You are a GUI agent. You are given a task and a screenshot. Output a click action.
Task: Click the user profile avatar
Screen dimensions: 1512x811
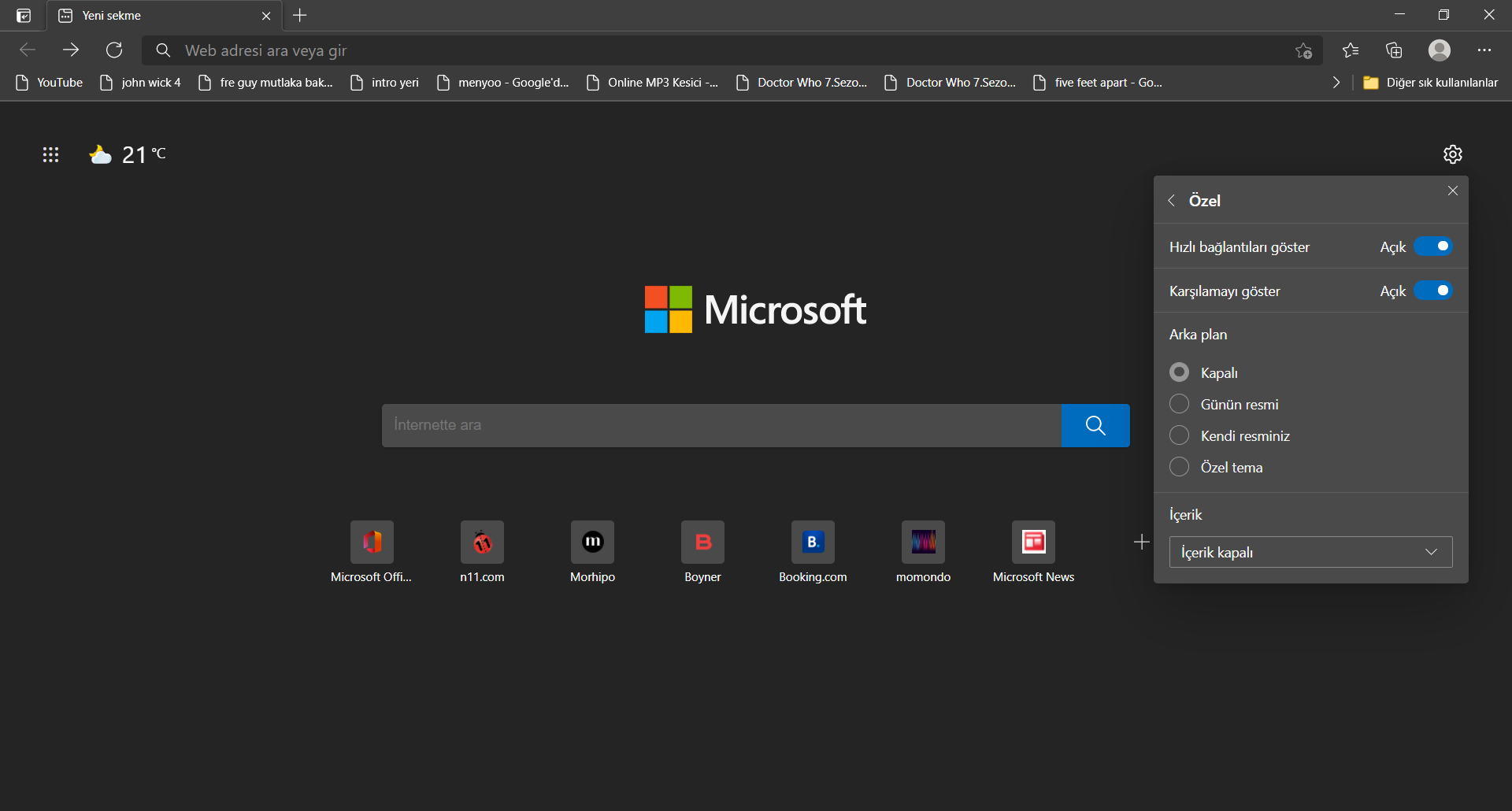1439,50
